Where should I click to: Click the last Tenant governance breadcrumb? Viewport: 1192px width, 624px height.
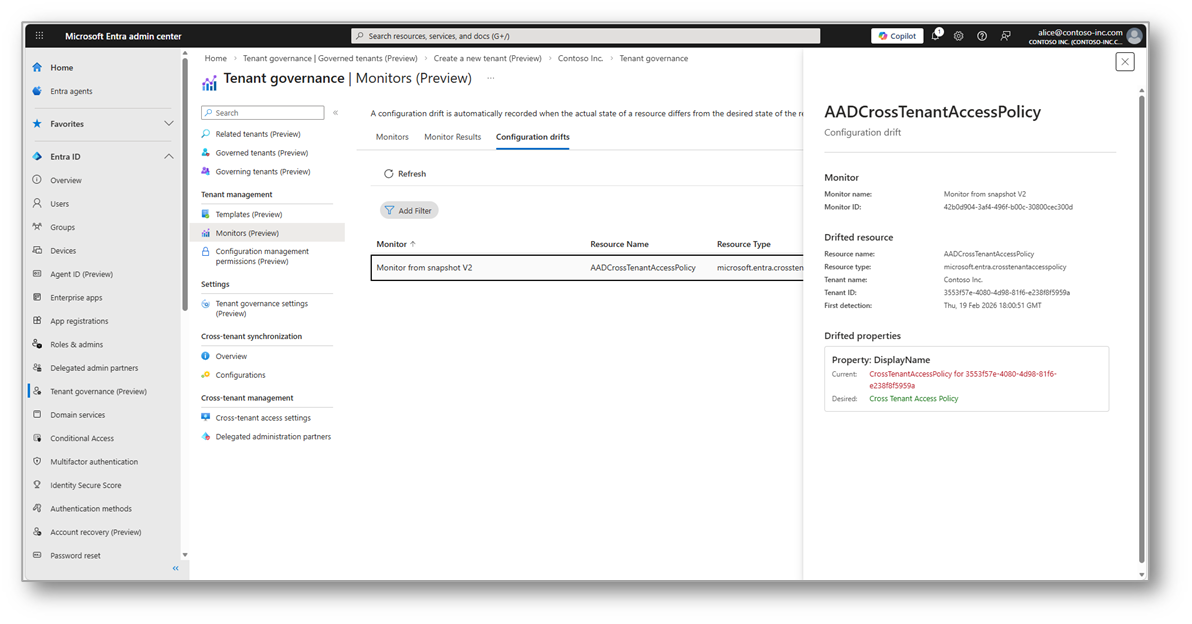coord(654,59)
